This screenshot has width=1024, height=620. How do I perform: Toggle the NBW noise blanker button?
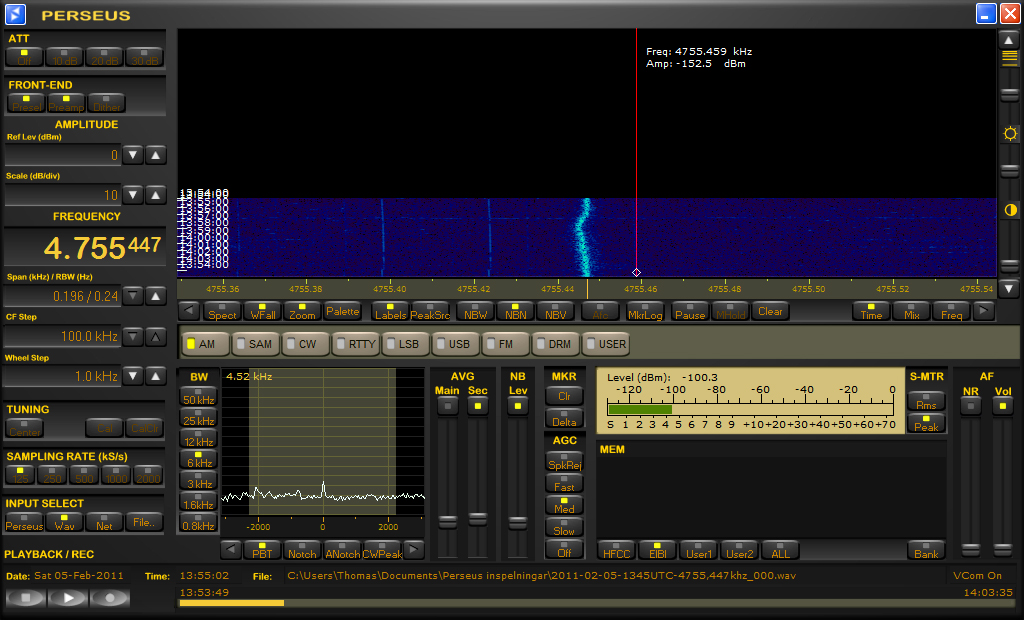(475, 311)
